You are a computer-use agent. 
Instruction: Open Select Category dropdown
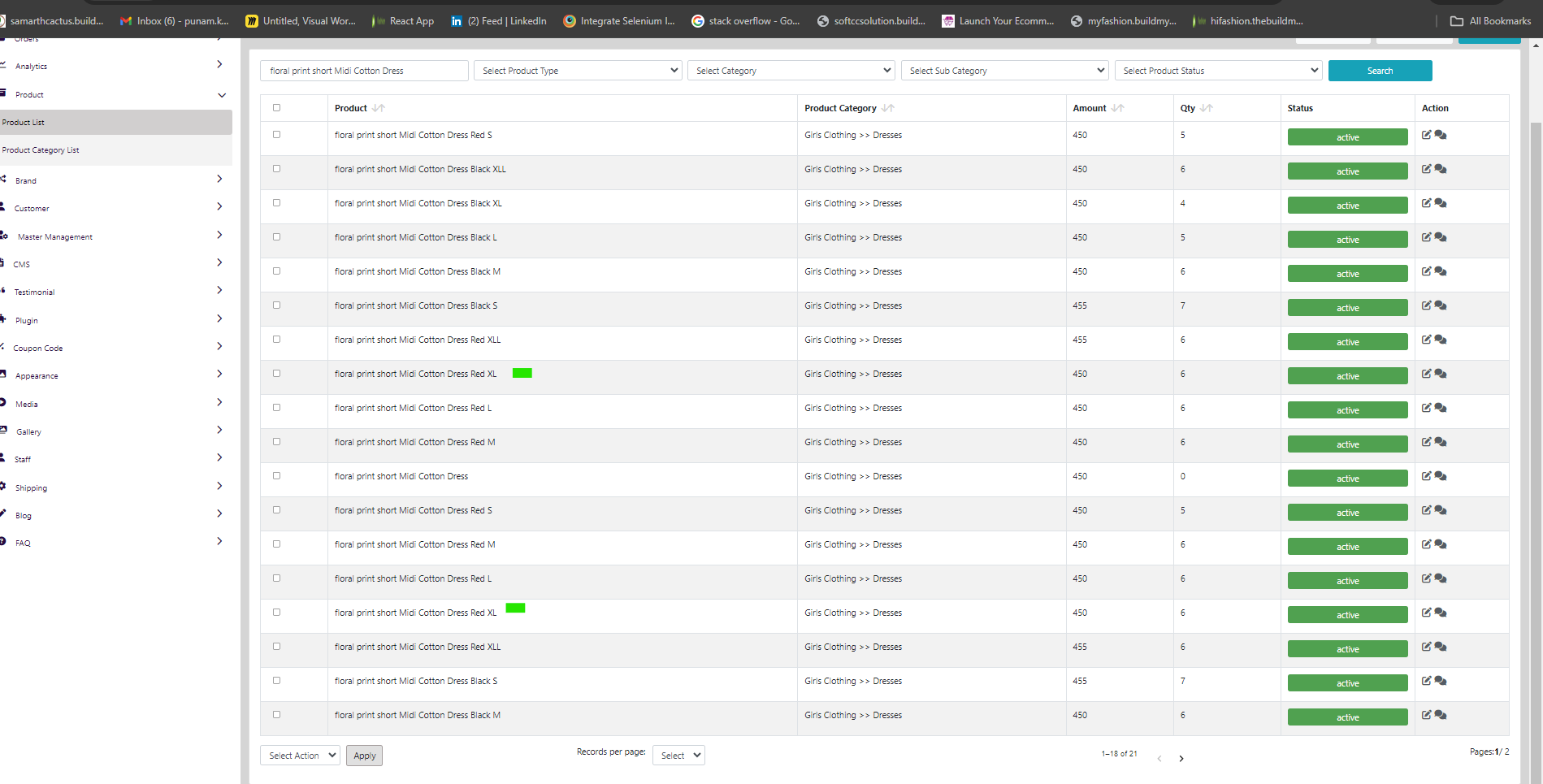(791, 71)
